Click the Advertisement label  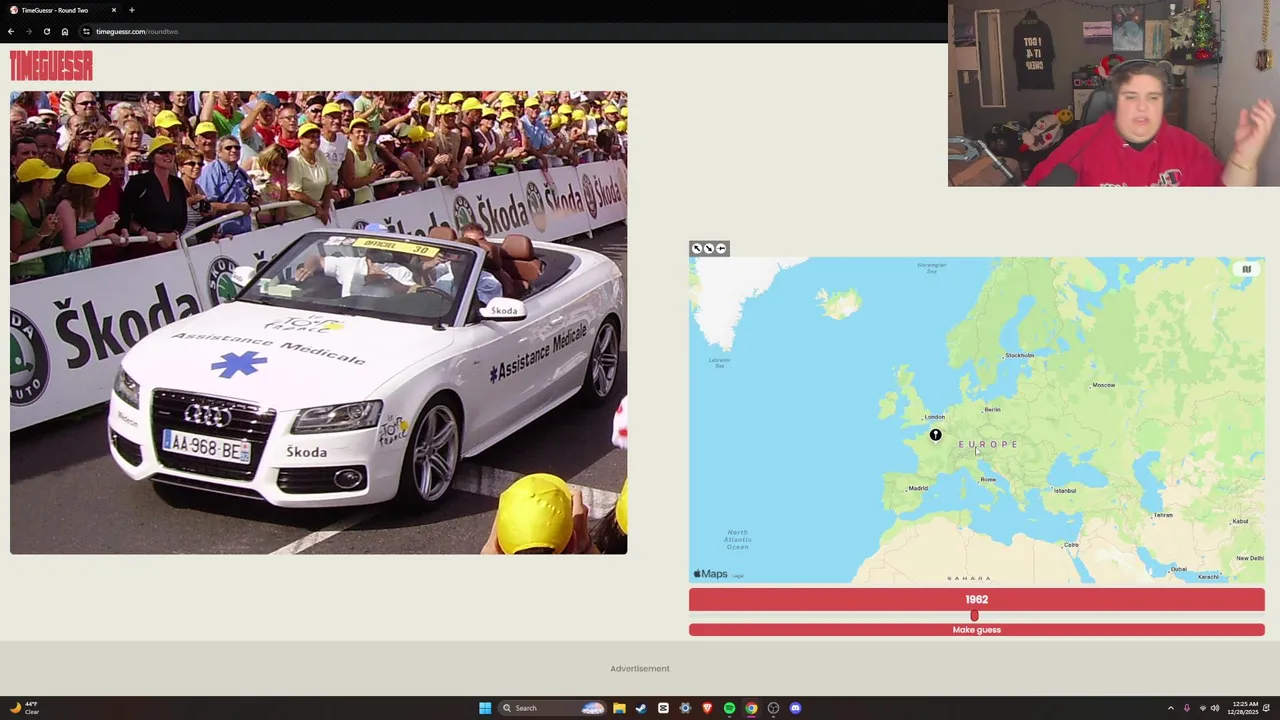[x=640, y=669]
